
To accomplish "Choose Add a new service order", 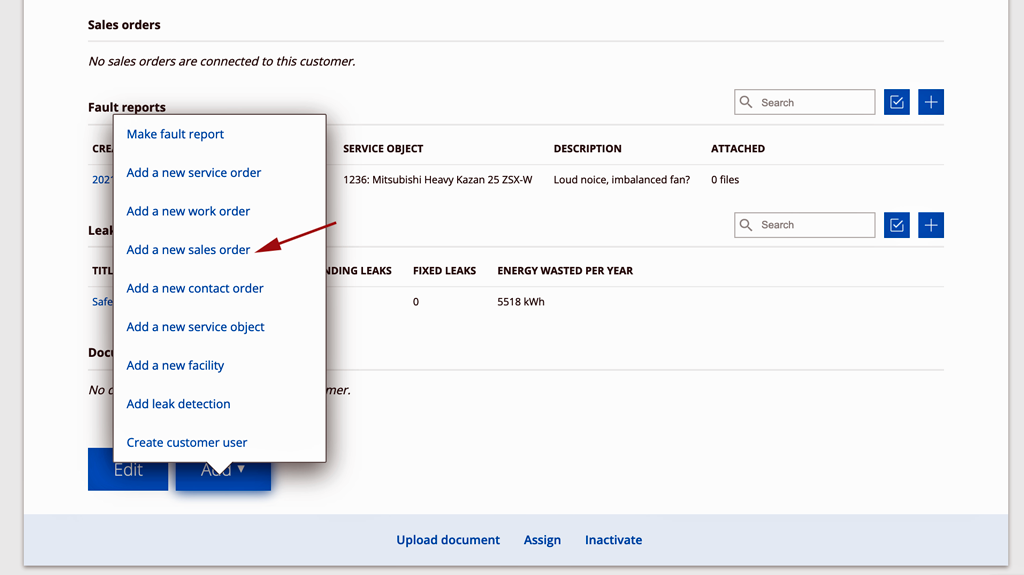I will [193, 173].
